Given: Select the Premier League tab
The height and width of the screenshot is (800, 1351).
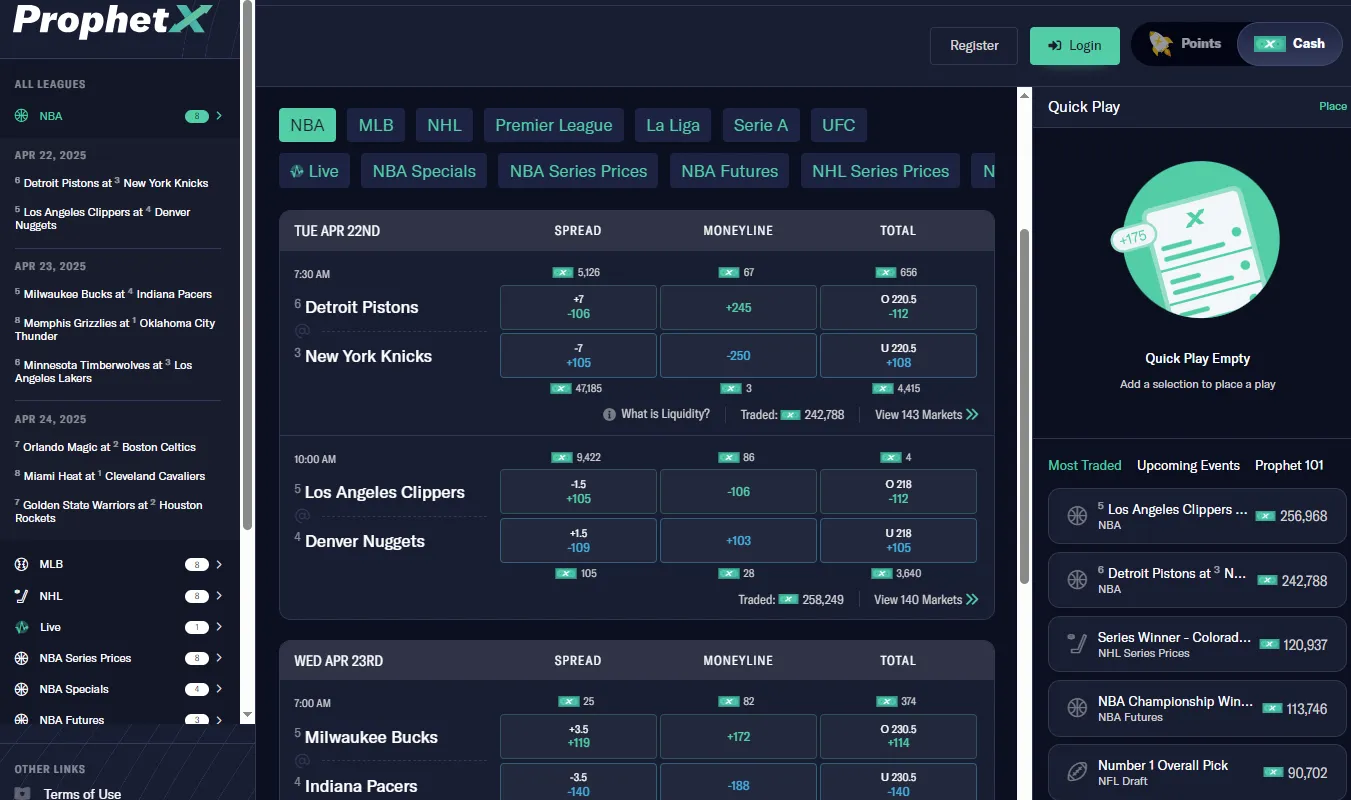Looking at the screenshot, I should tap(554, 125).
